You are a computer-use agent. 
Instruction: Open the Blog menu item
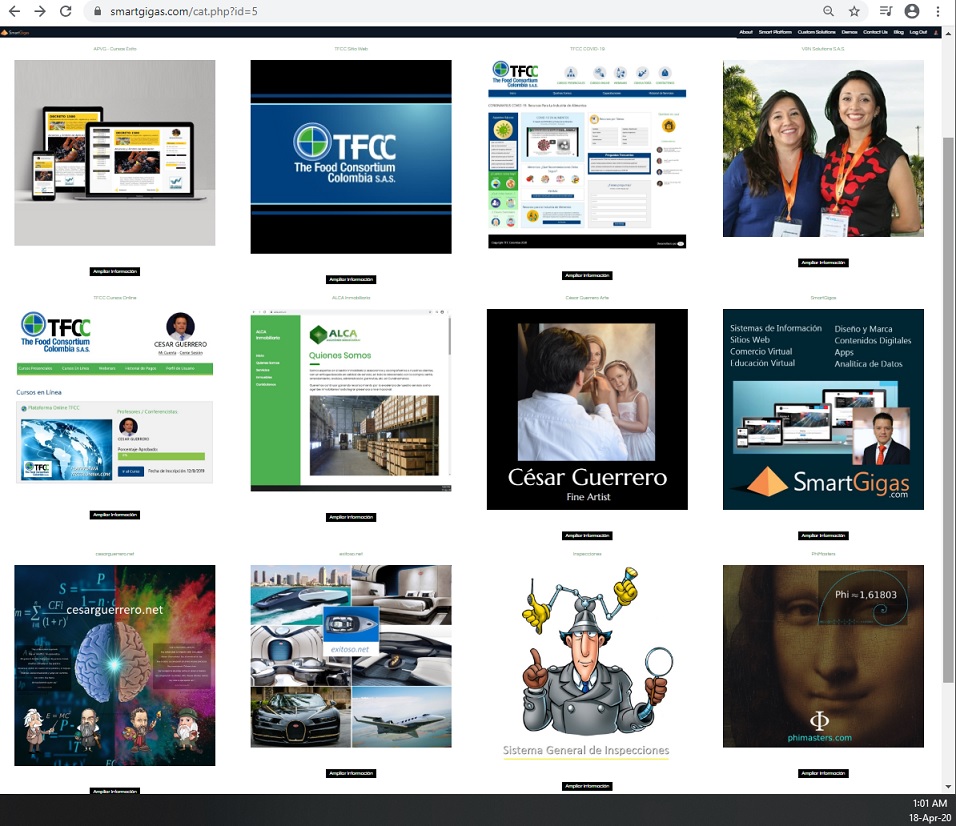[899, 32]
